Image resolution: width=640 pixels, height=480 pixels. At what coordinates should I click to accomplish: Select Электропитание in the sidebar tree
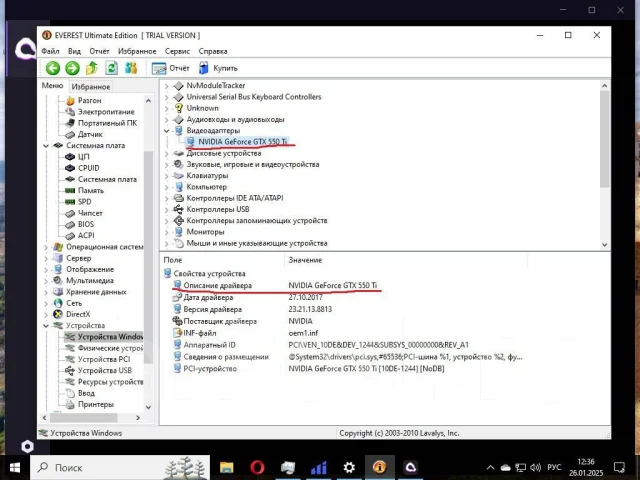106,112
